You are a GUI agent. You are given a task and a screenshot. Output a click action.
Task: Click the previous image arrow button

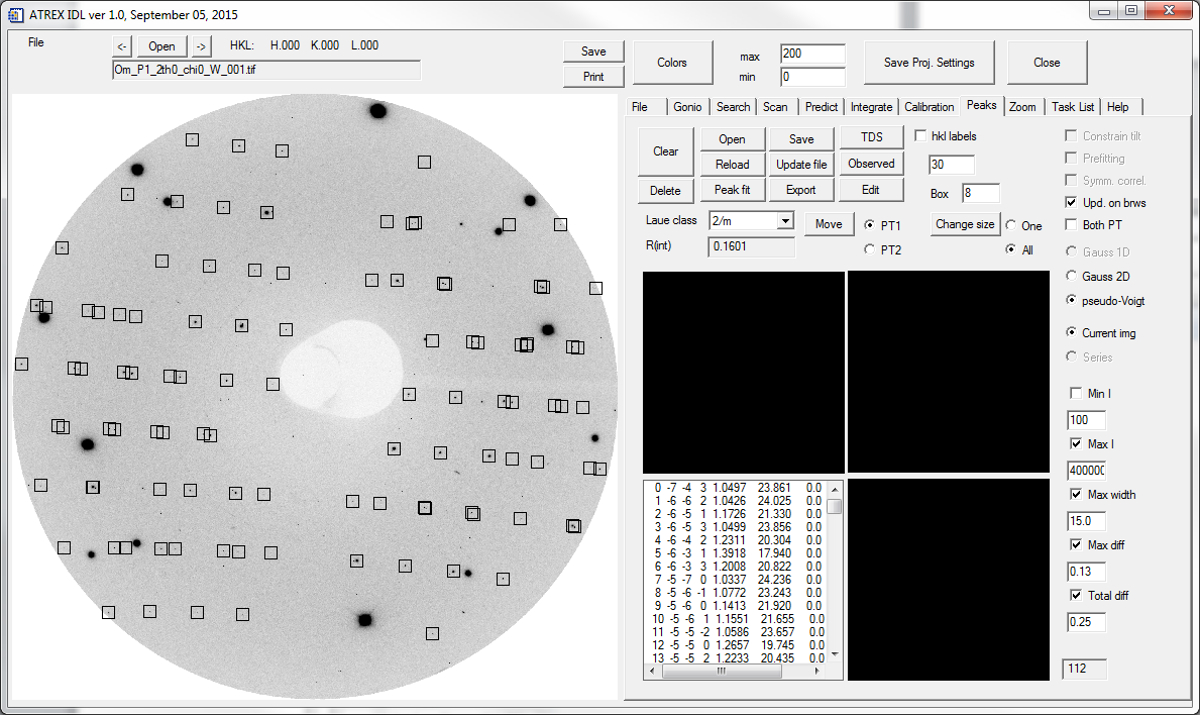[121, 46]
